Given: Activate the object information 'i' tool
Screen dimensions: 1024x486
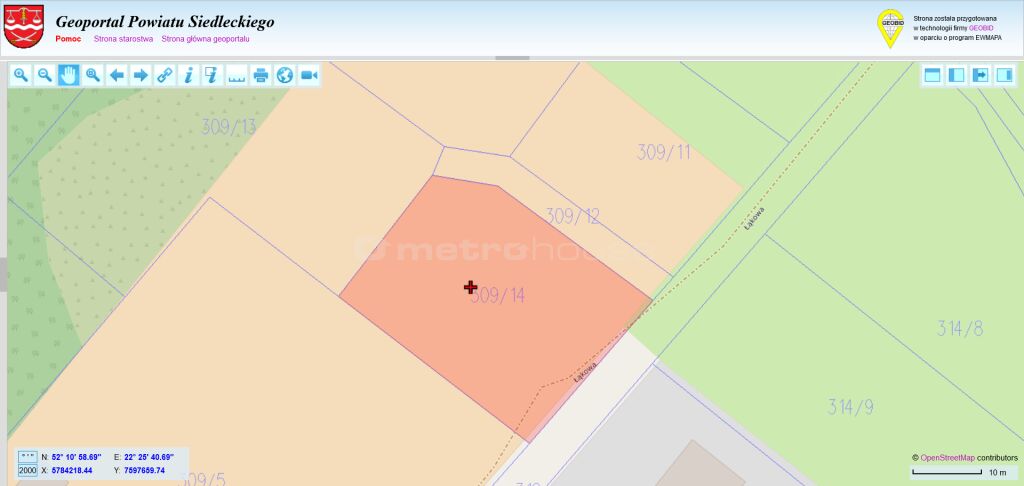Looking at the screenshot, I should coord(189,75).
